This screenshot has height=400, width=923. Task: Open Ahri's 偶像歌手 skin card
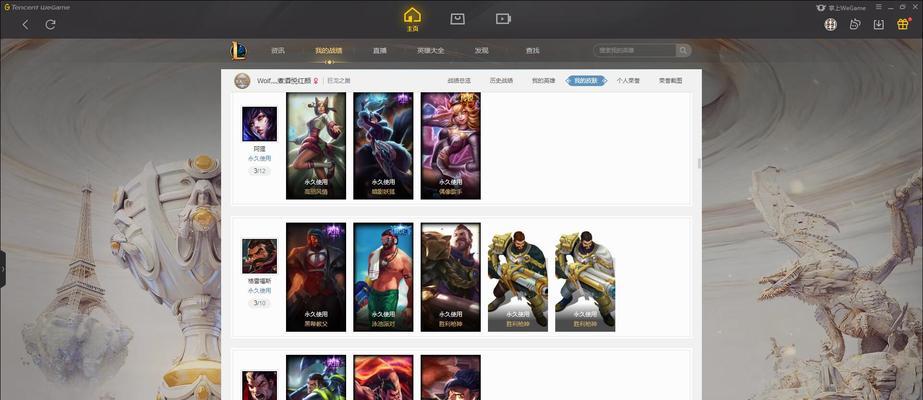tap(450, 146)
